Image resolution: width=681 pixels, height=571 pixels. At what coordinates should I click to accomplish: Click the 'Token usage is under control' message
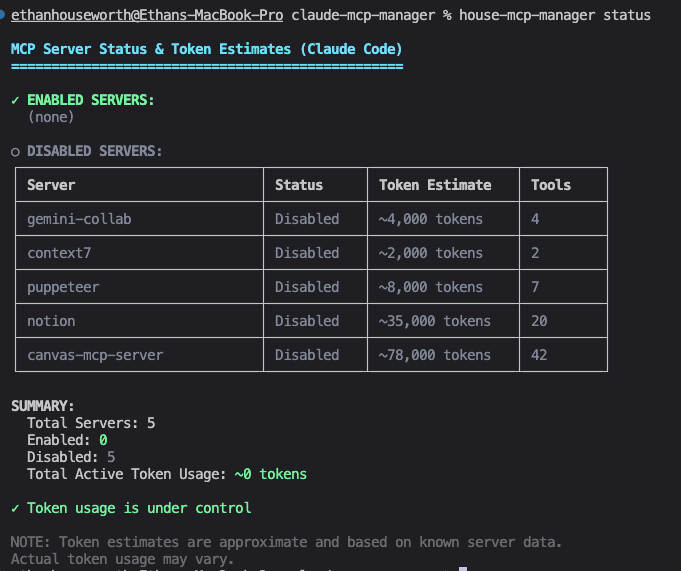[139, 508]
